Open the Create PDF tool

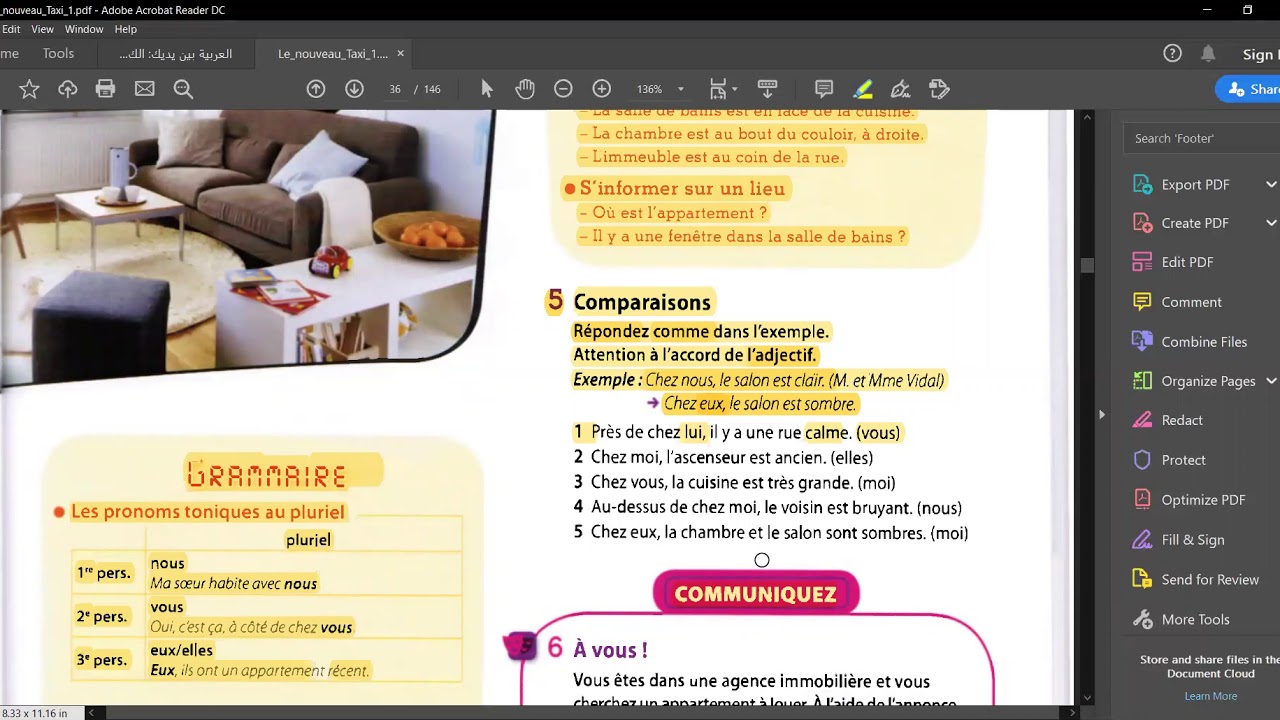1195,223
